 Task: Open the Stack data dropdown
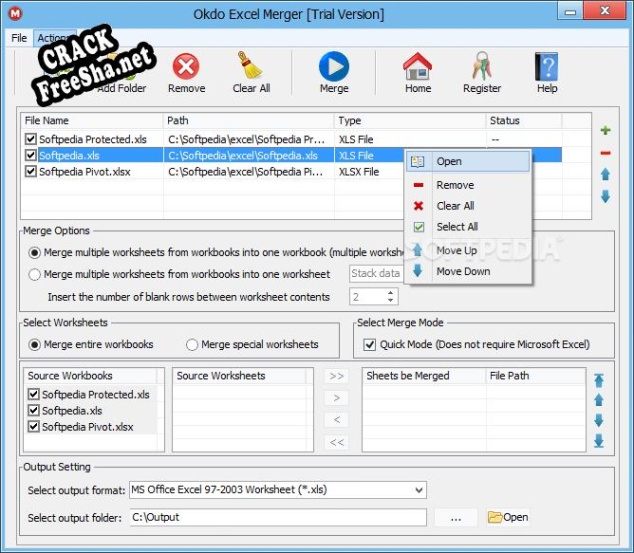375,274
